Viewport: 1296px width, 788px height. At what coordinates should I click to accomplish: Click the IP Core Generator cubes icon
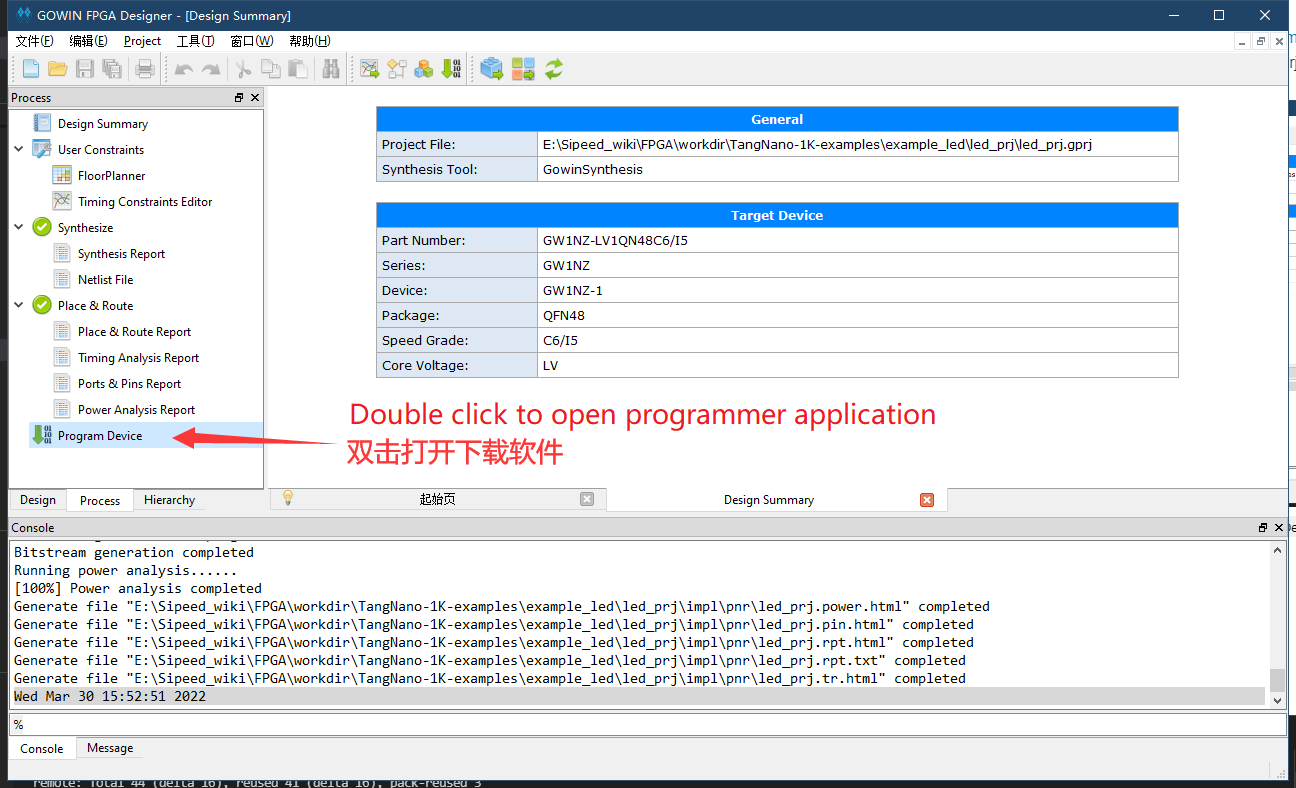(x=424, y=69)
